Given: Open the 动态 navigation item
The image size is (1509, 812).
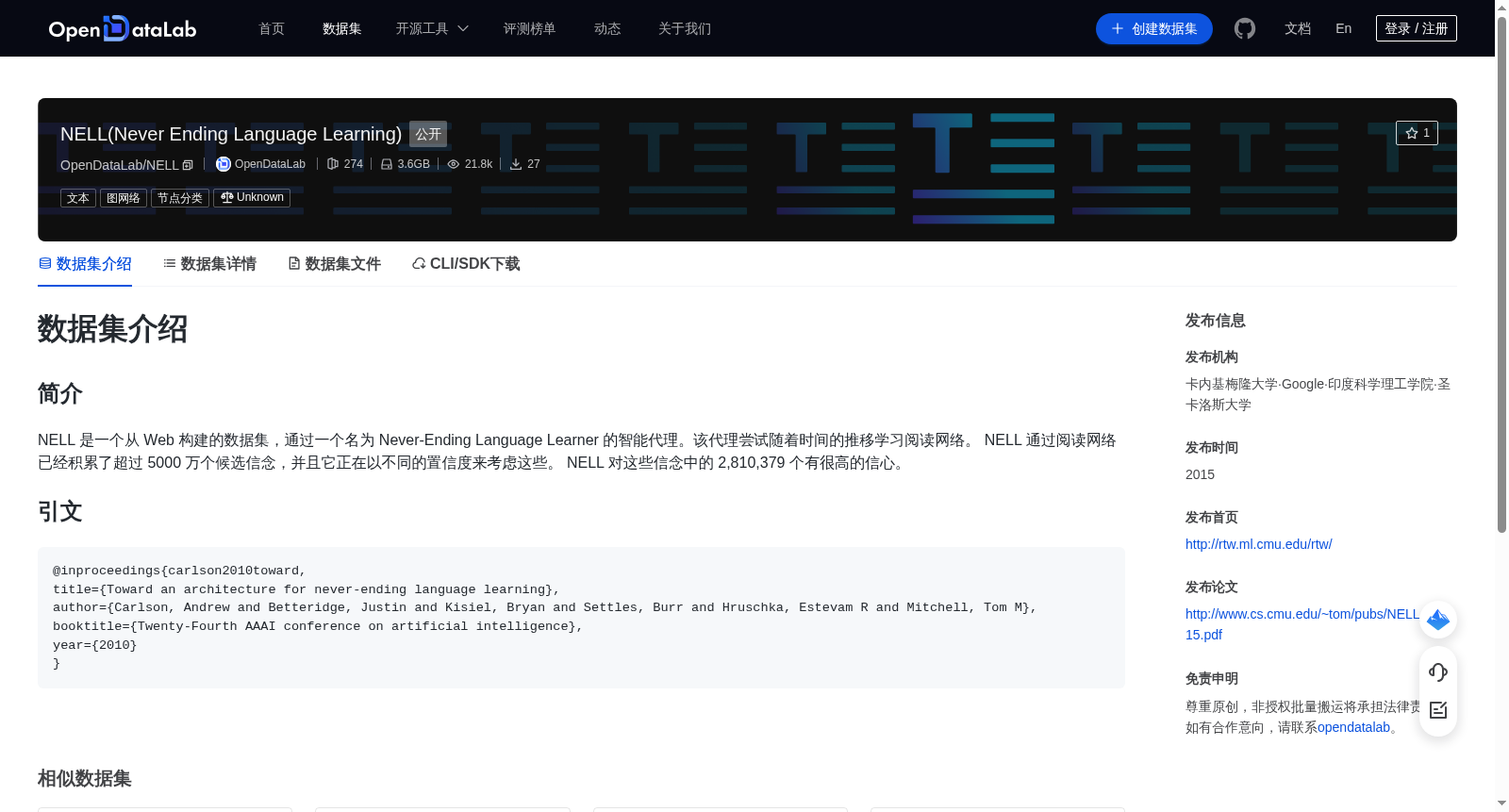Looking at the screenshot, I should tap(607, 28).
